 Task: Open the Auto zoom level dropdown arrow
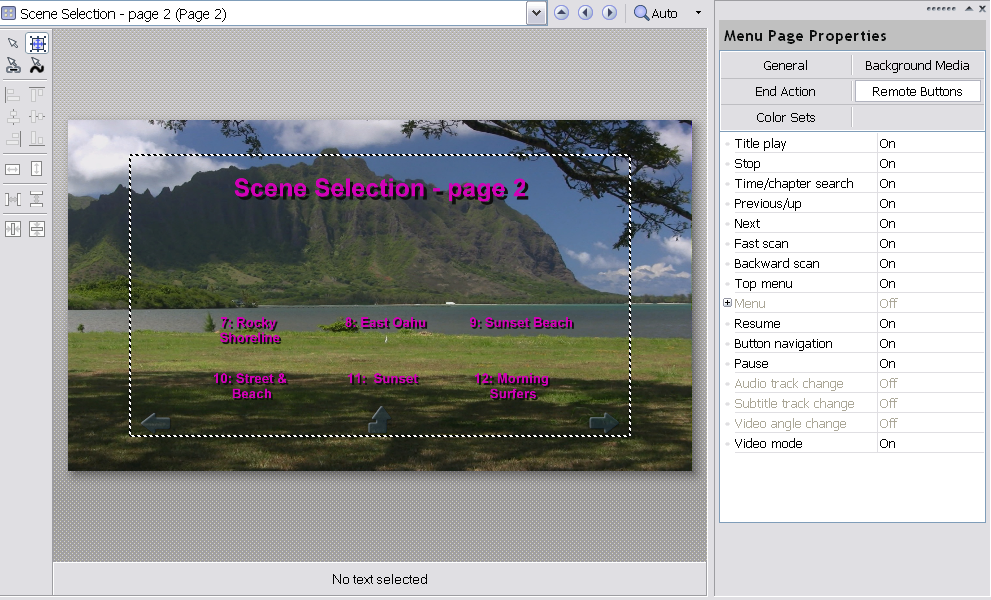pyautogui.click(x=698, y=13)
